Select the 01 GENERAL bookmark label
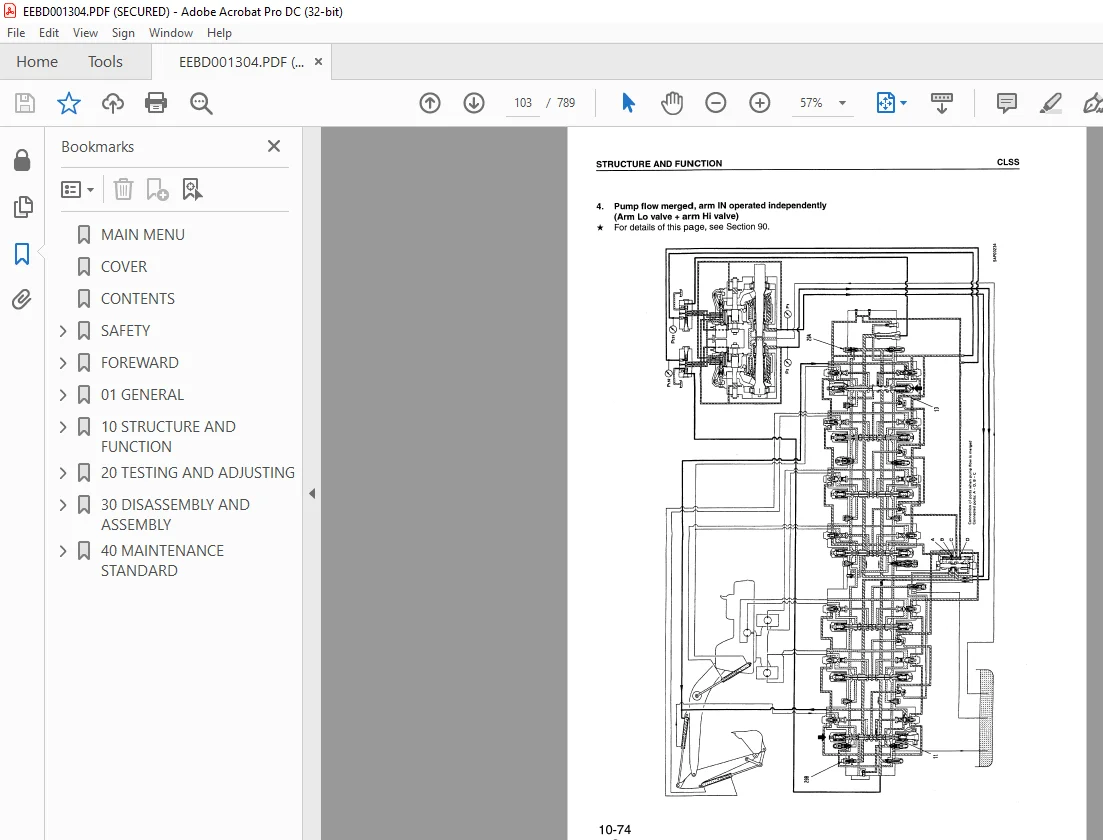1103x840 pixels. click(x=142, y=395)
